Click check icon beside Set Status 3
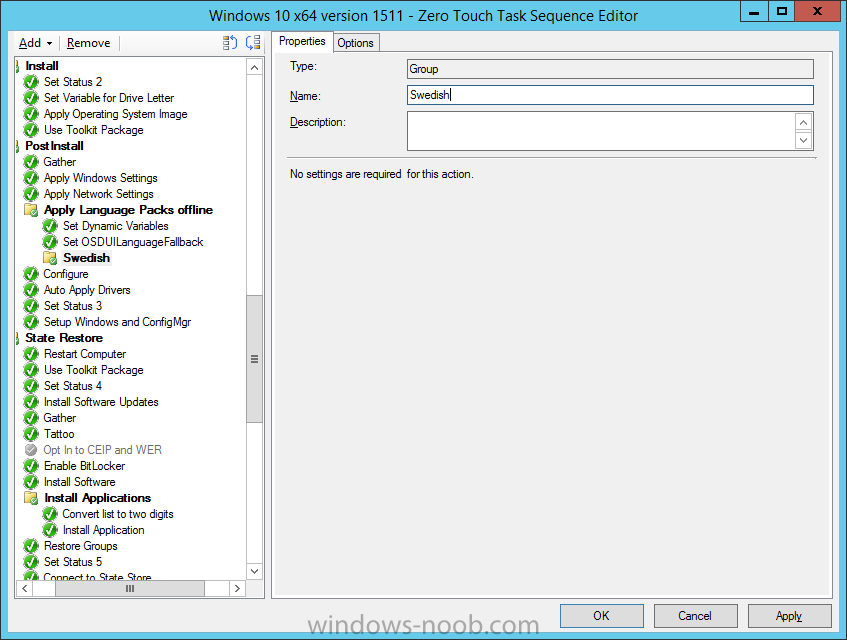The image size is (847, 640). [31, 306]
